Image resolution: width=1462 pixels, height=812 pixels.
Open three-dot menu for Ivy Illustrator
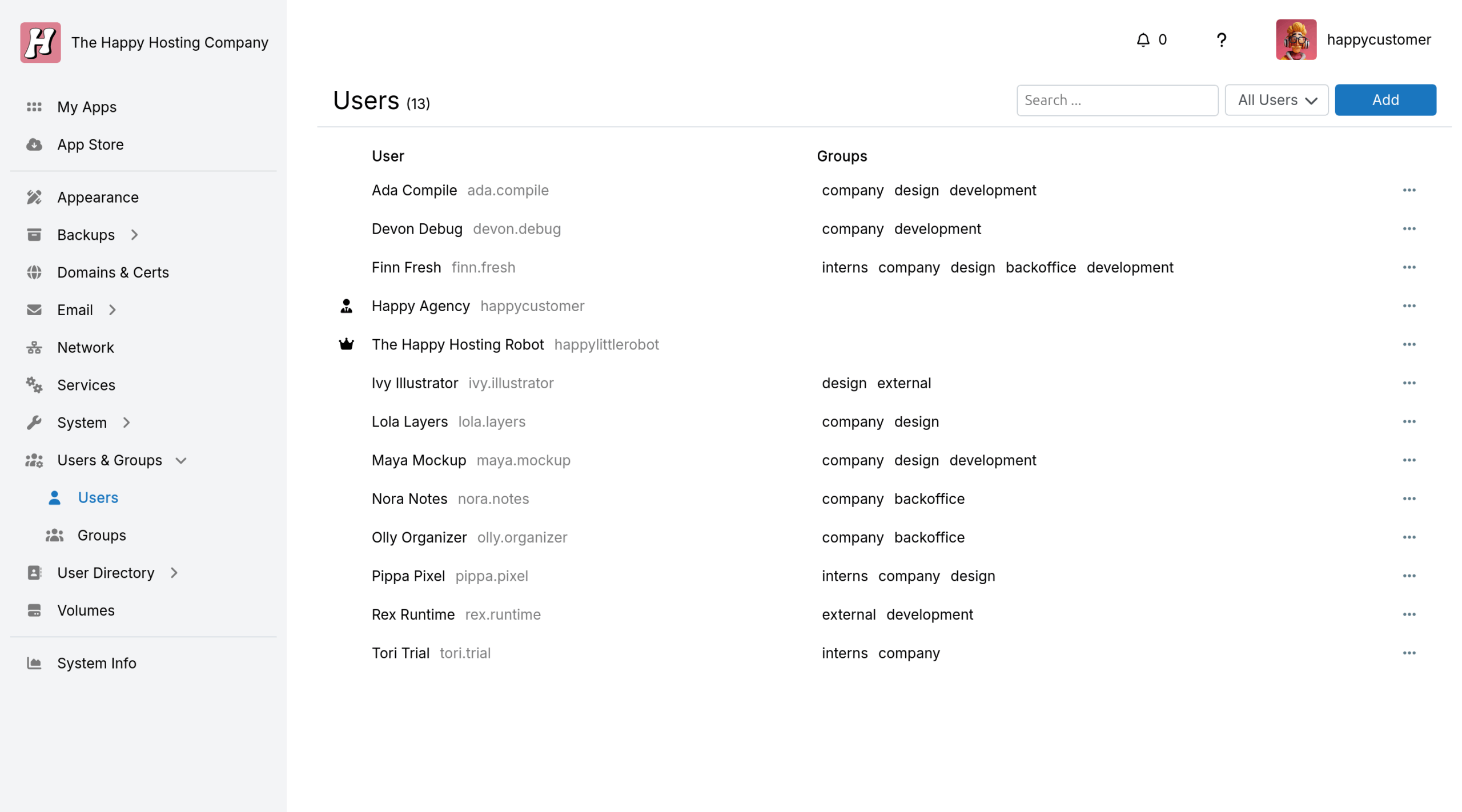pos(1408,383)
